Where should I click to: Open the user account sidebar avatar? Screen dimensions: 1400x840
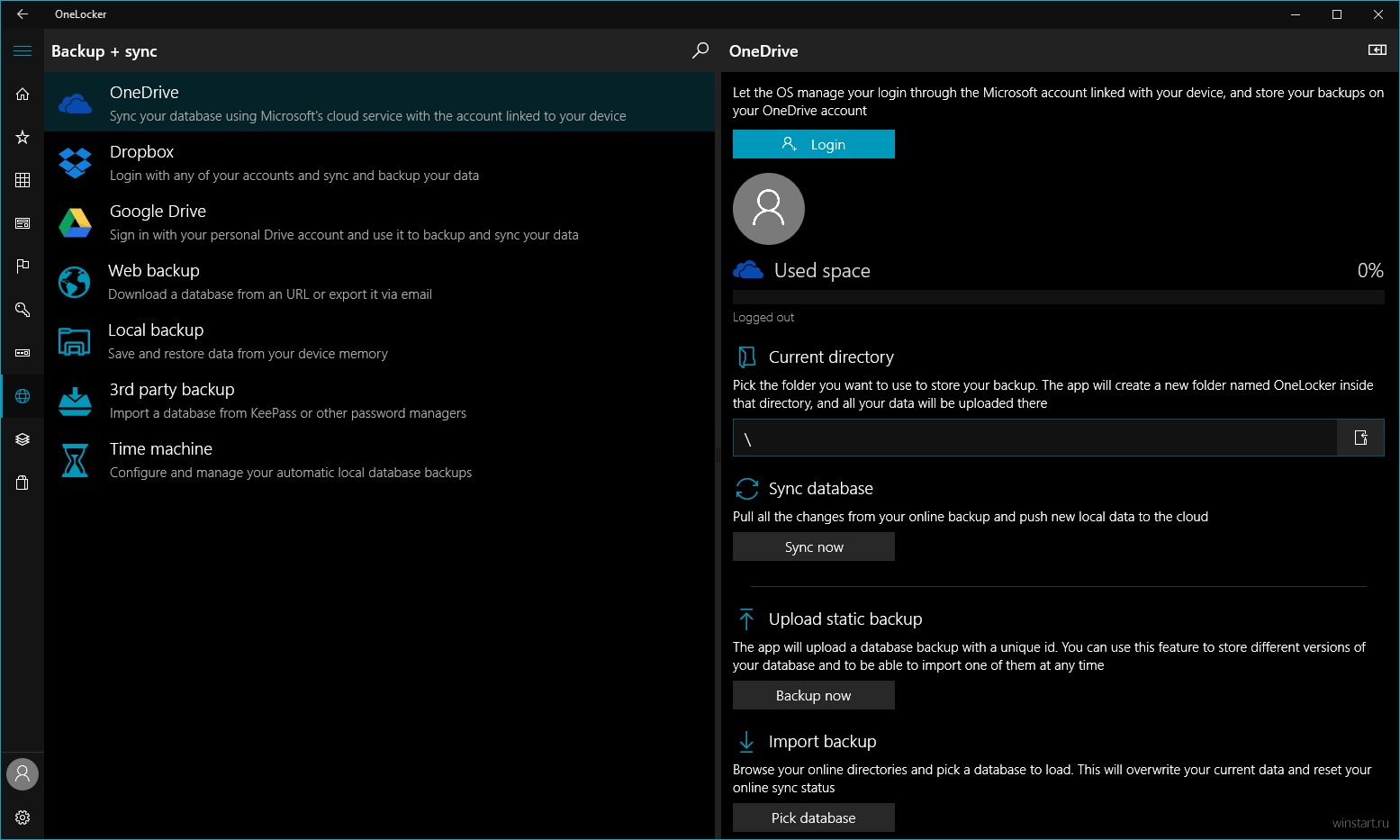(23, 774)
